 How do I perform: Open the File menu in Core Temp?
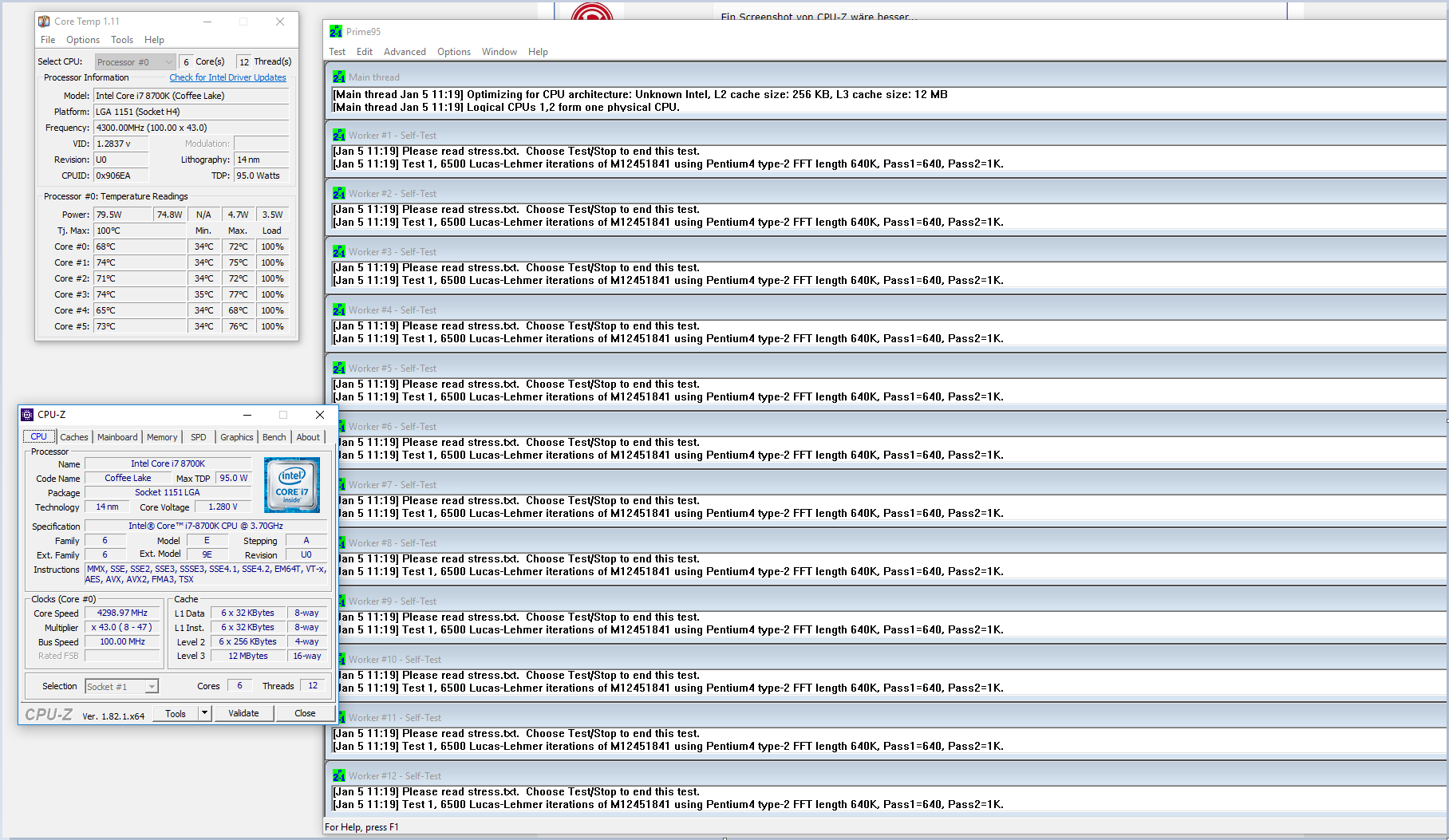[x=48, y=40]
